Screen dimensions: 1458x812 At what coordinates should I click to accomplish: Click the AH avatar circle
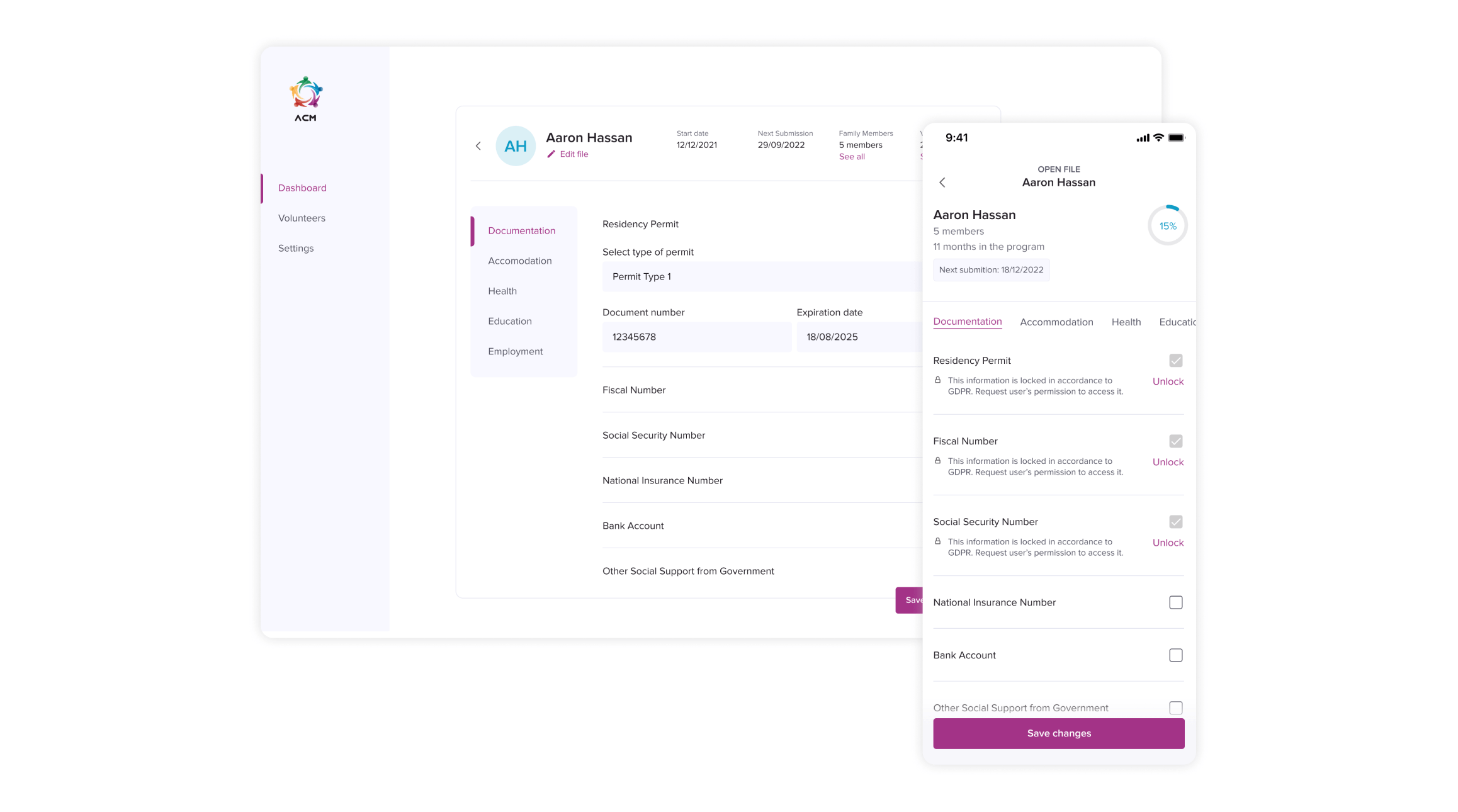coord(516,146)
